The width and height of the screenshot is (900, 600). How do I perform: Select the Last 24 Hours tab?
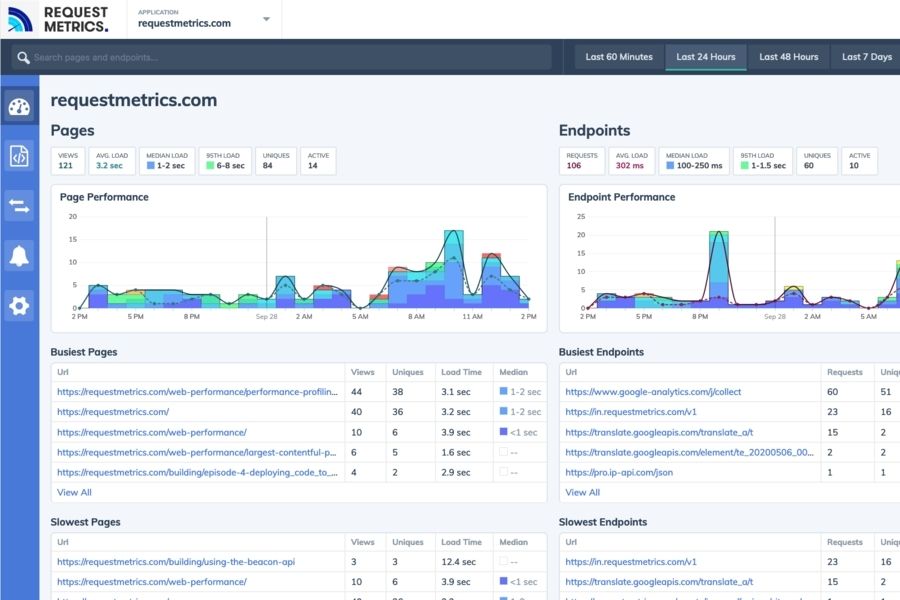point(706,57)
